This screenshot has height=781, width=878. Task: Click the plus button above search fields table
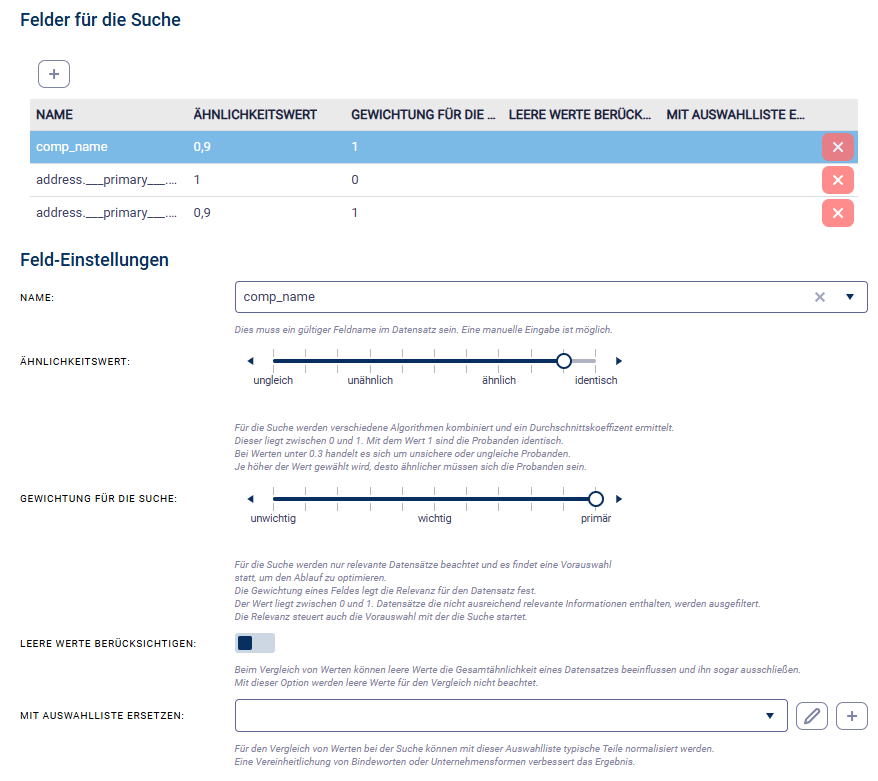coord(54,74)
